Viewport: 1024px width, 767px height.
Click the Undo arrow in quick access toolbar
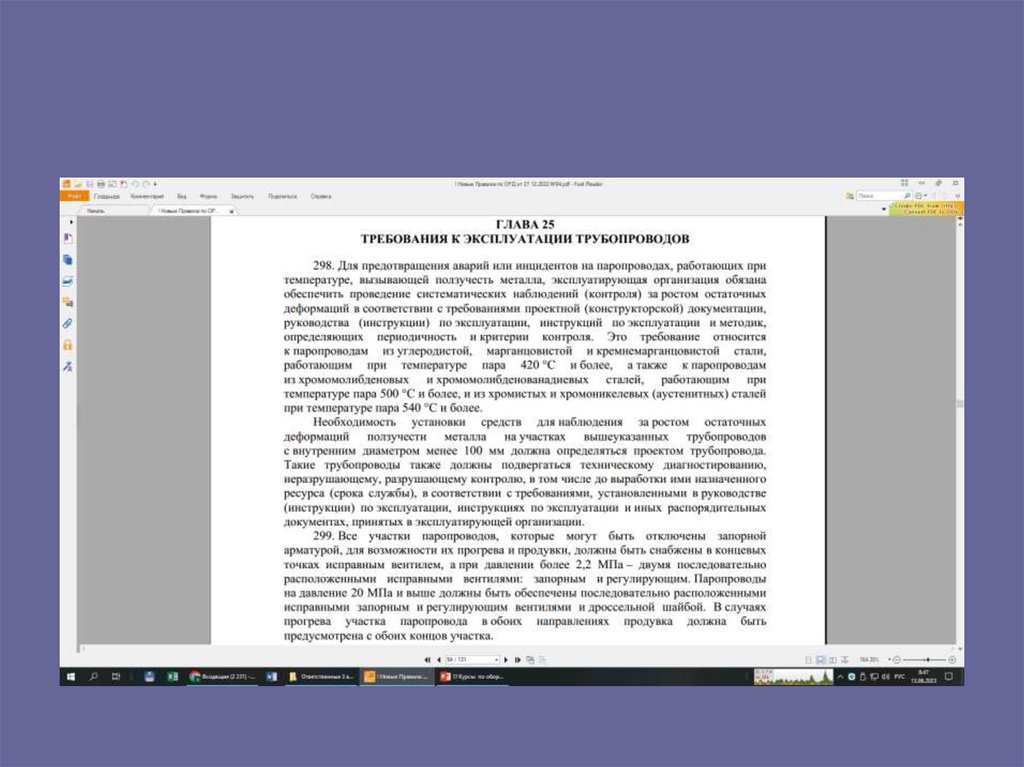(x=135, y=184)
